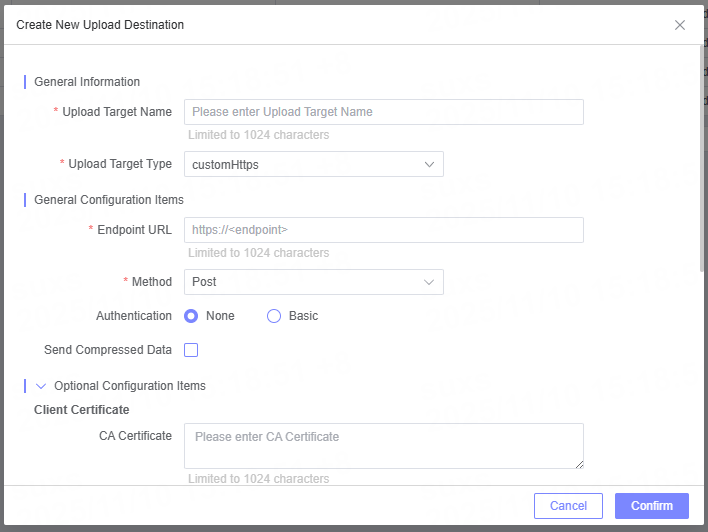Collapse section using Optional Configuration chevron
The height and width of the screenshot is (532, 708).
click(x=41, y=386)
